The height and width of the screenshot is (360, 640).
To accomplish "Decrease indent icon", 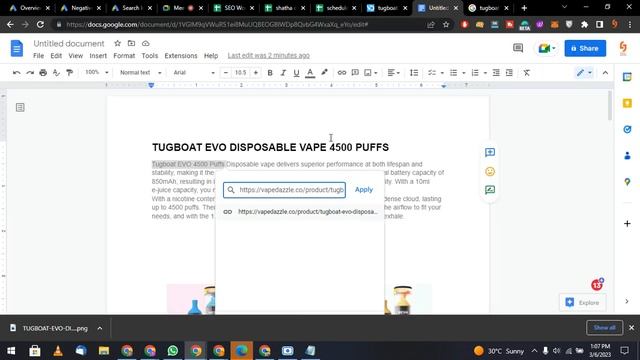I will (496, 73).
